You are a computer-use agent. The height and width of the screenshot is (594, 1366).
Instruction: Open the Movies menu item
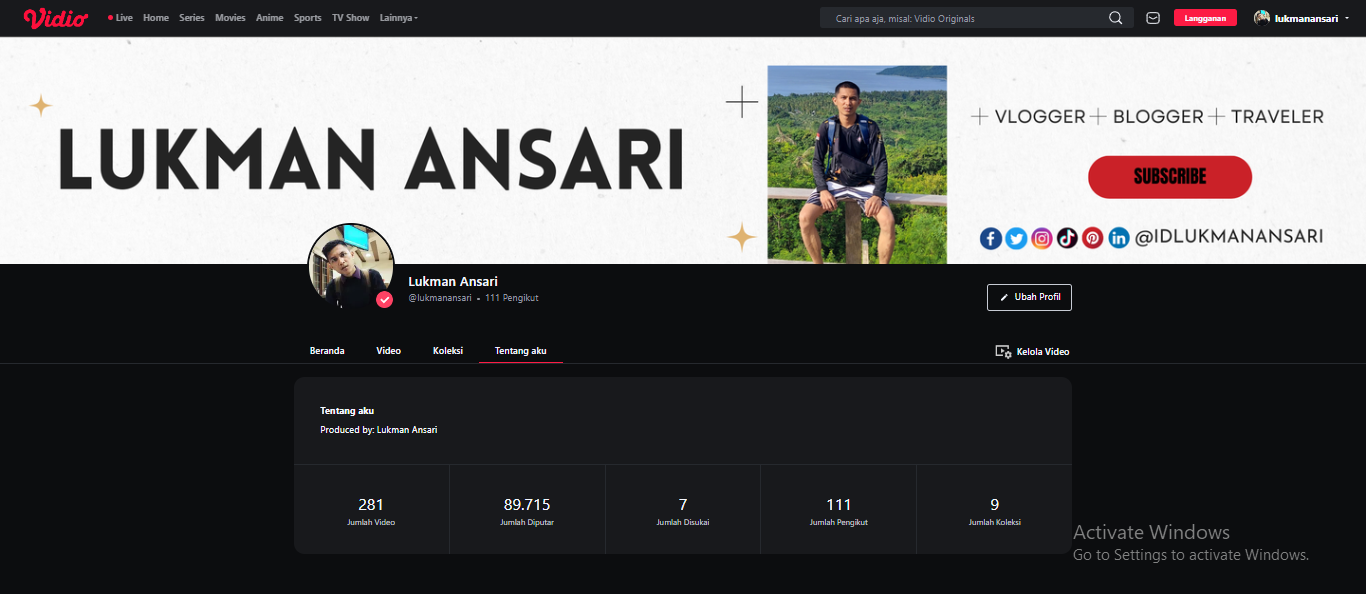[230, 18]
